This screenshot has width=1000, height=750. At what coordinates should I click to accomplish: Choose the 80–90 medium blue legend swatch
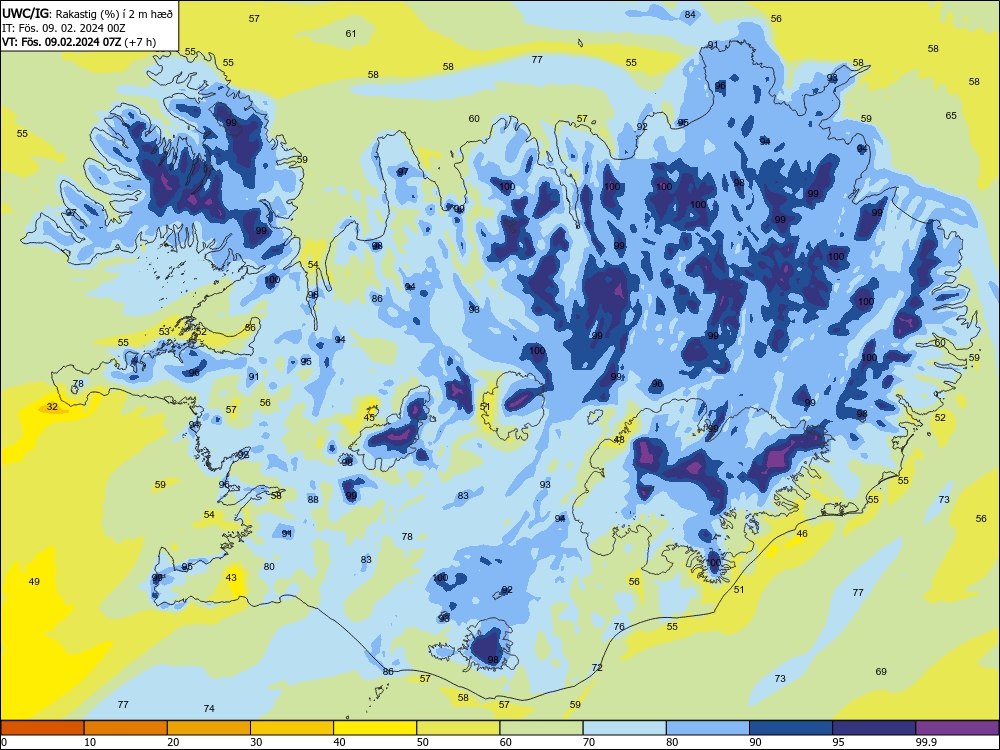[707, 728]
